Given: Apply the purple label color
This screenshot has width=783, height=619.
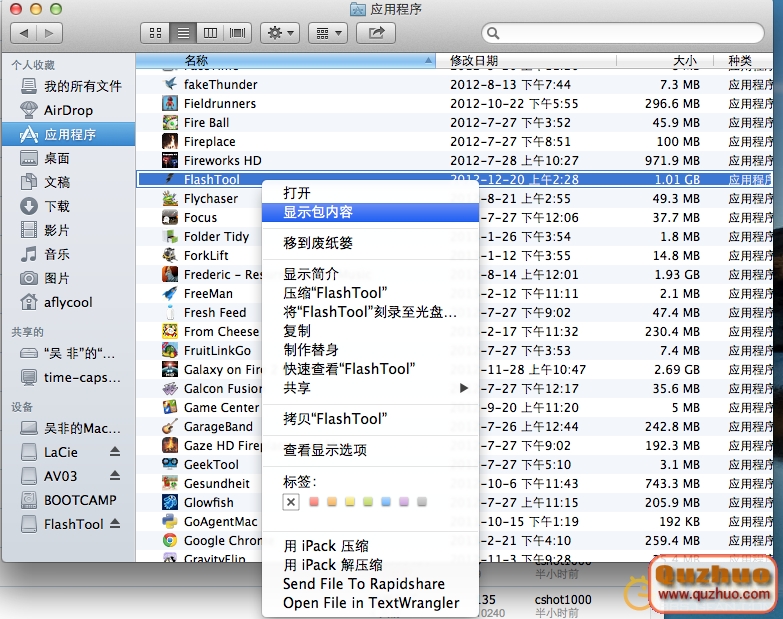Looking at the screenshot, I should (404, 502).
